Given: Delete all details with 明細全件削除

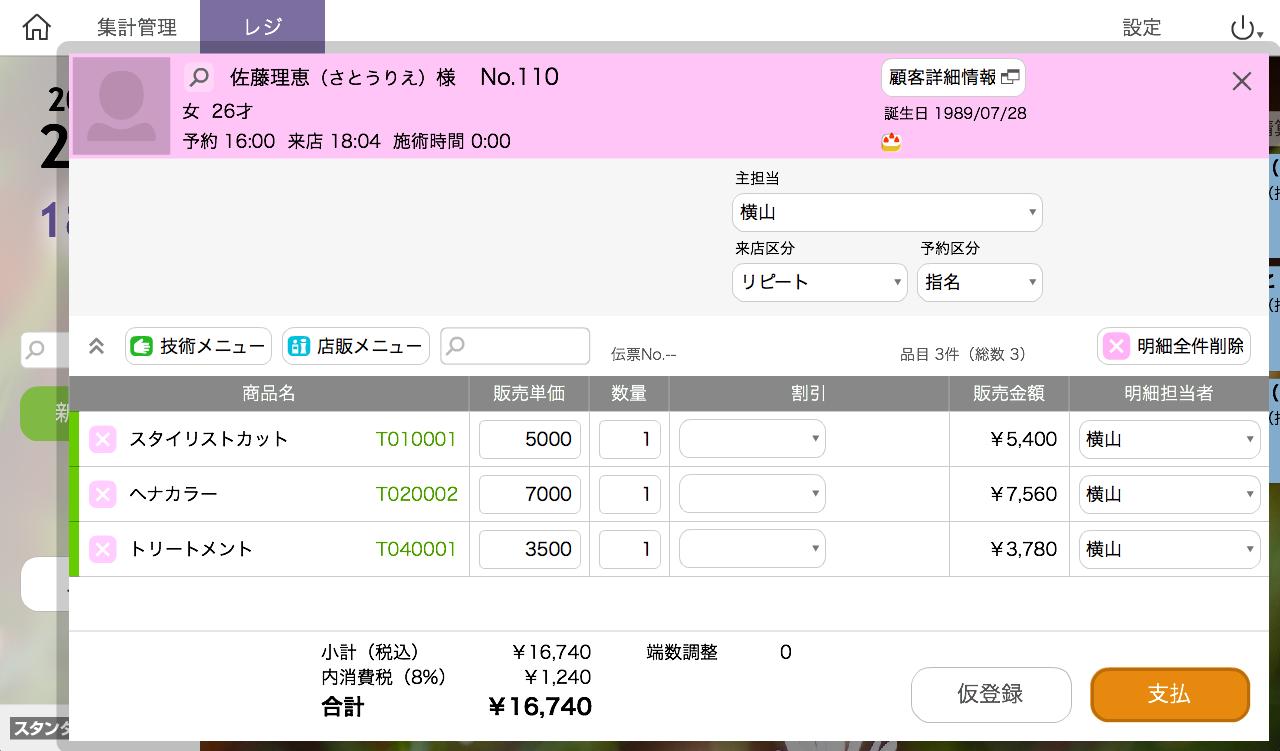Looking at the screenshot, I should pyautogui.click(x=1174, y=346).
